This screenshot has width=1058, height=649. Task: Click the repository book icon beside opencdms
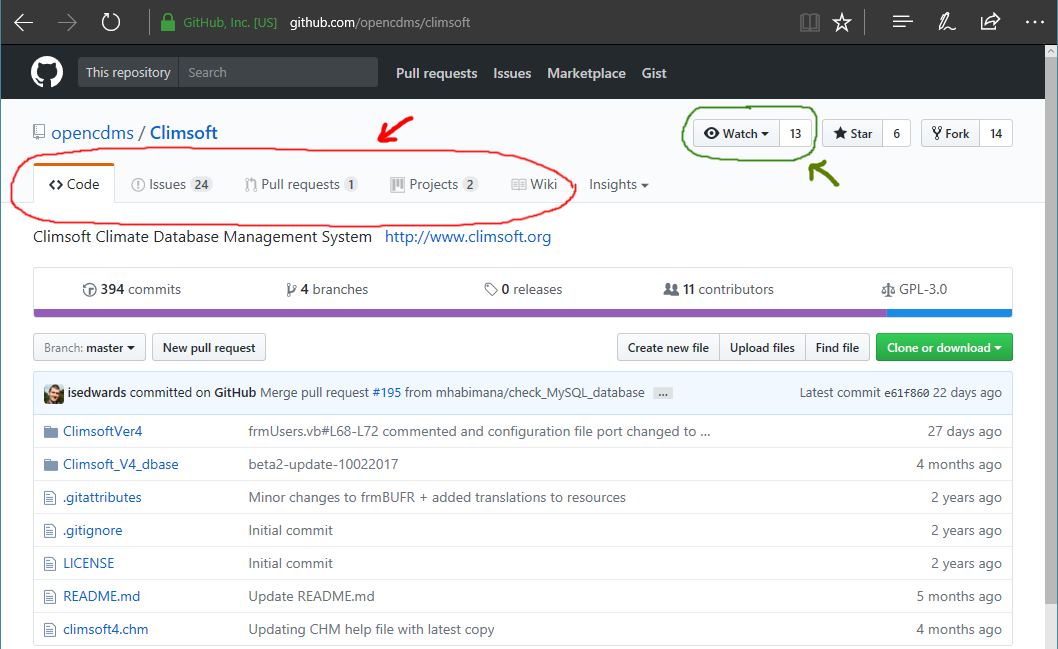coord(39,132)
